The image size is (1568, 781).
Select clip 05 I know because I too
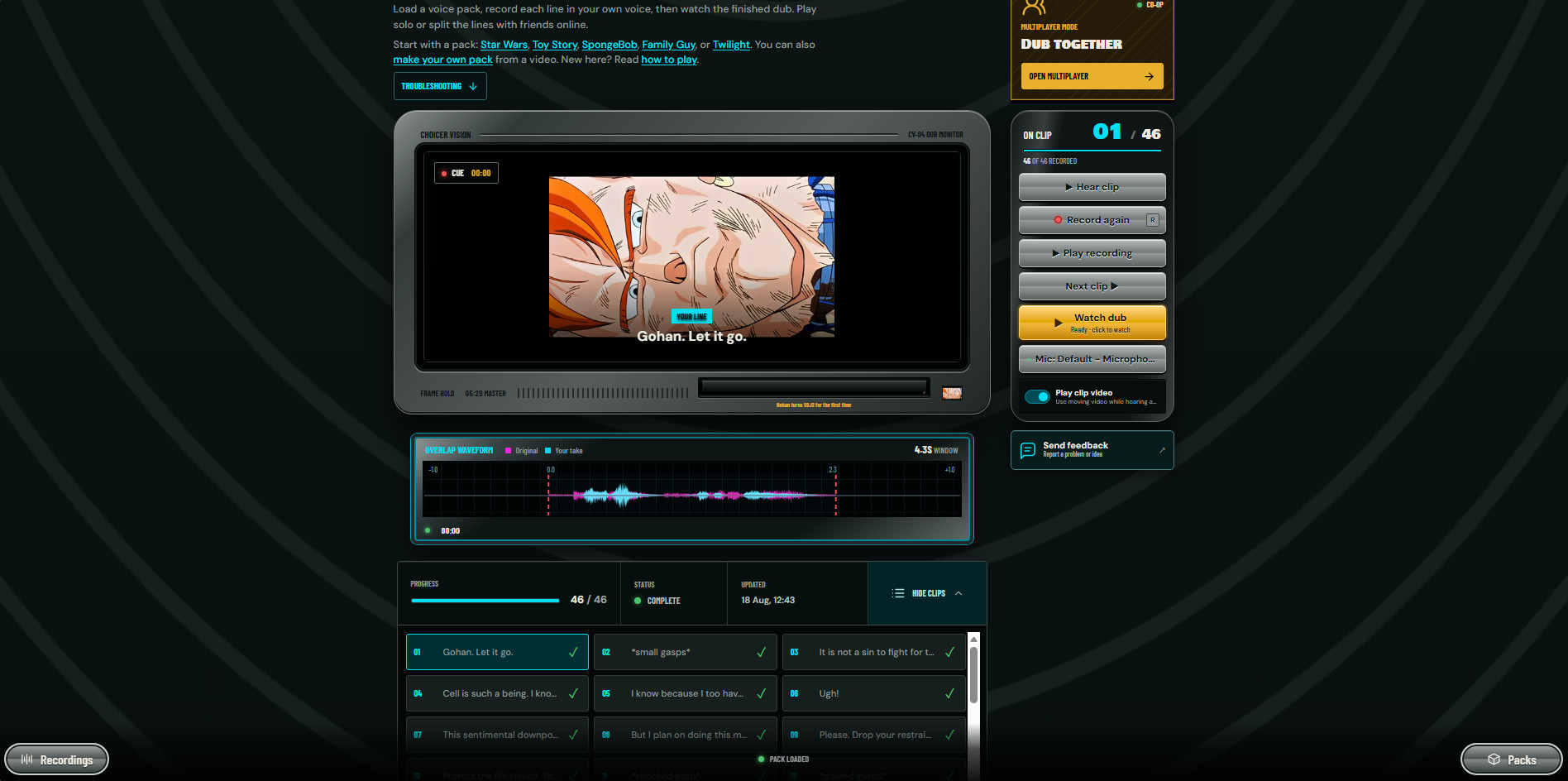(x=686, y=693)
